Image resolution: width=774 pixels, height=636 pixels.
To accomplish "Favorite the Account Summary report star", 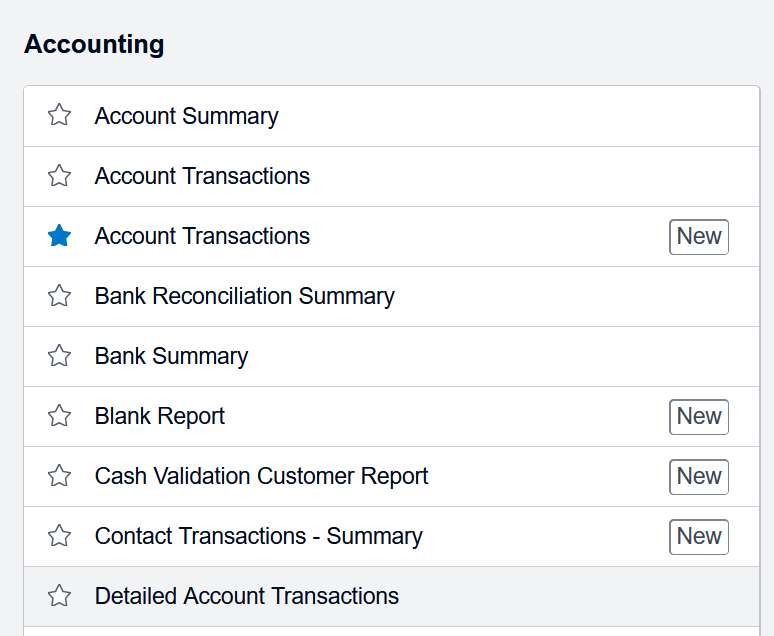I will coord(60,116).
